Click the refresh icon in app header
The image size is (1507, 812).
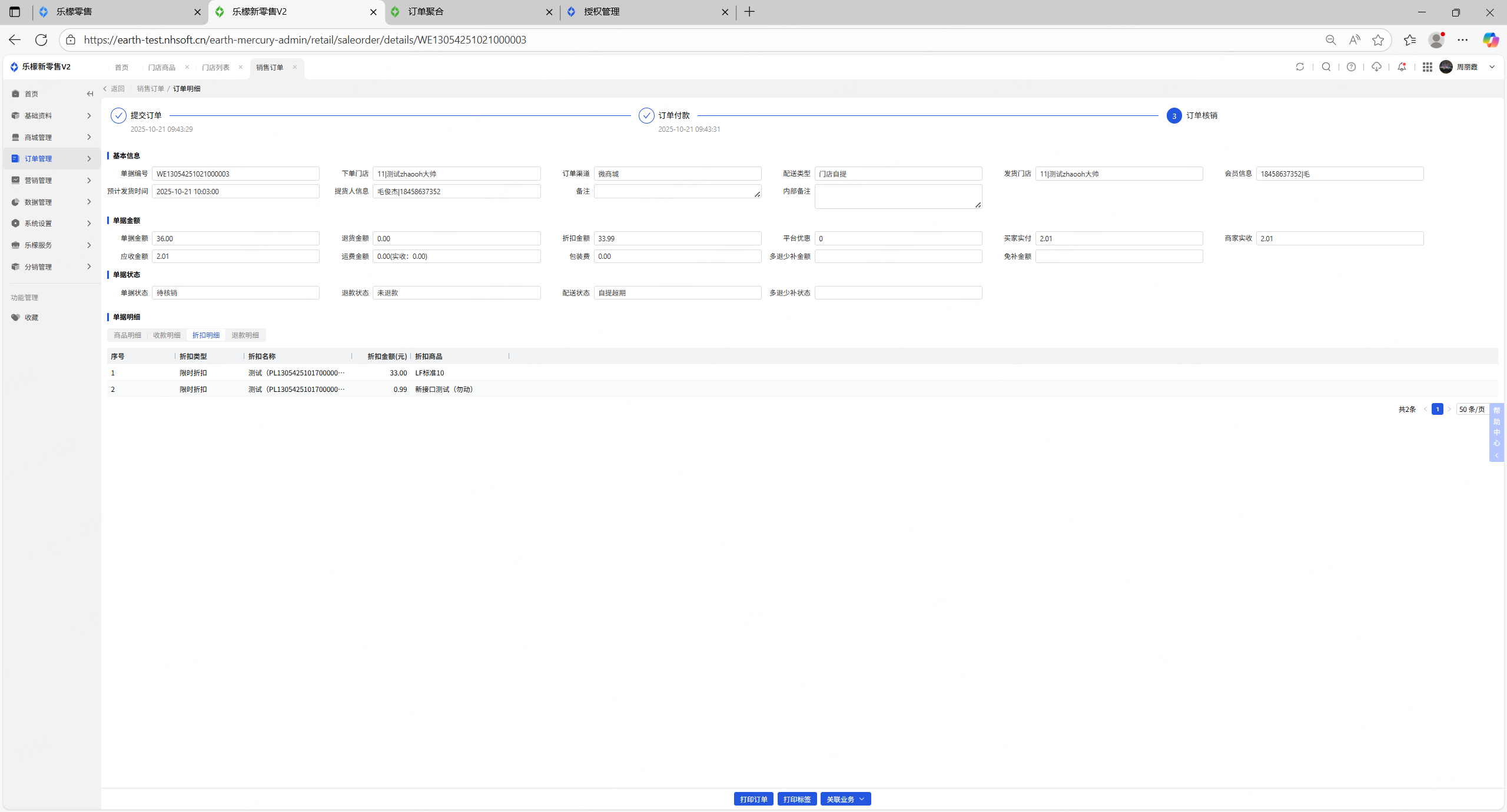click(x=1300, y=67)
